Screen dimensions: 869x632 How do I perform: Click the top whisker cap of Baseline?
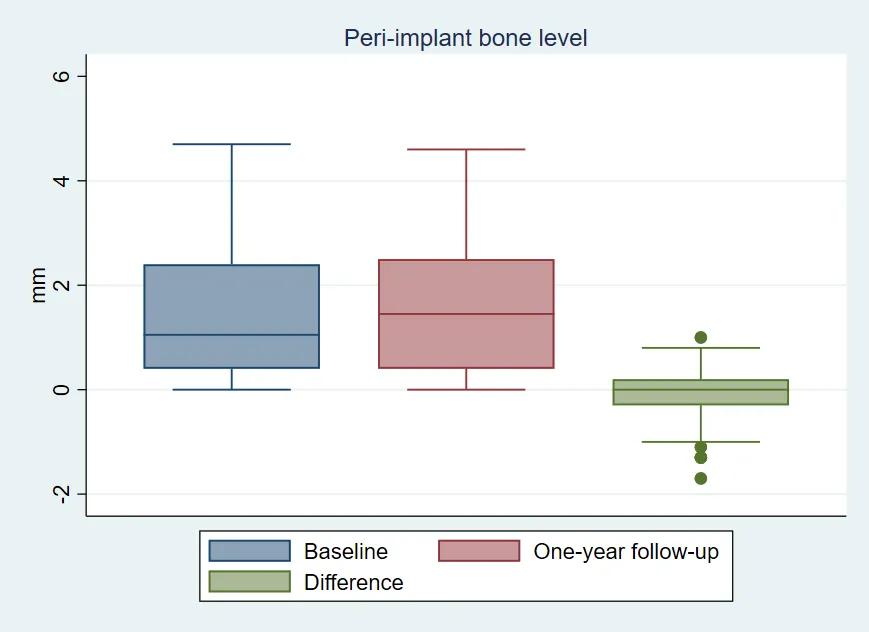click(232, 144)
